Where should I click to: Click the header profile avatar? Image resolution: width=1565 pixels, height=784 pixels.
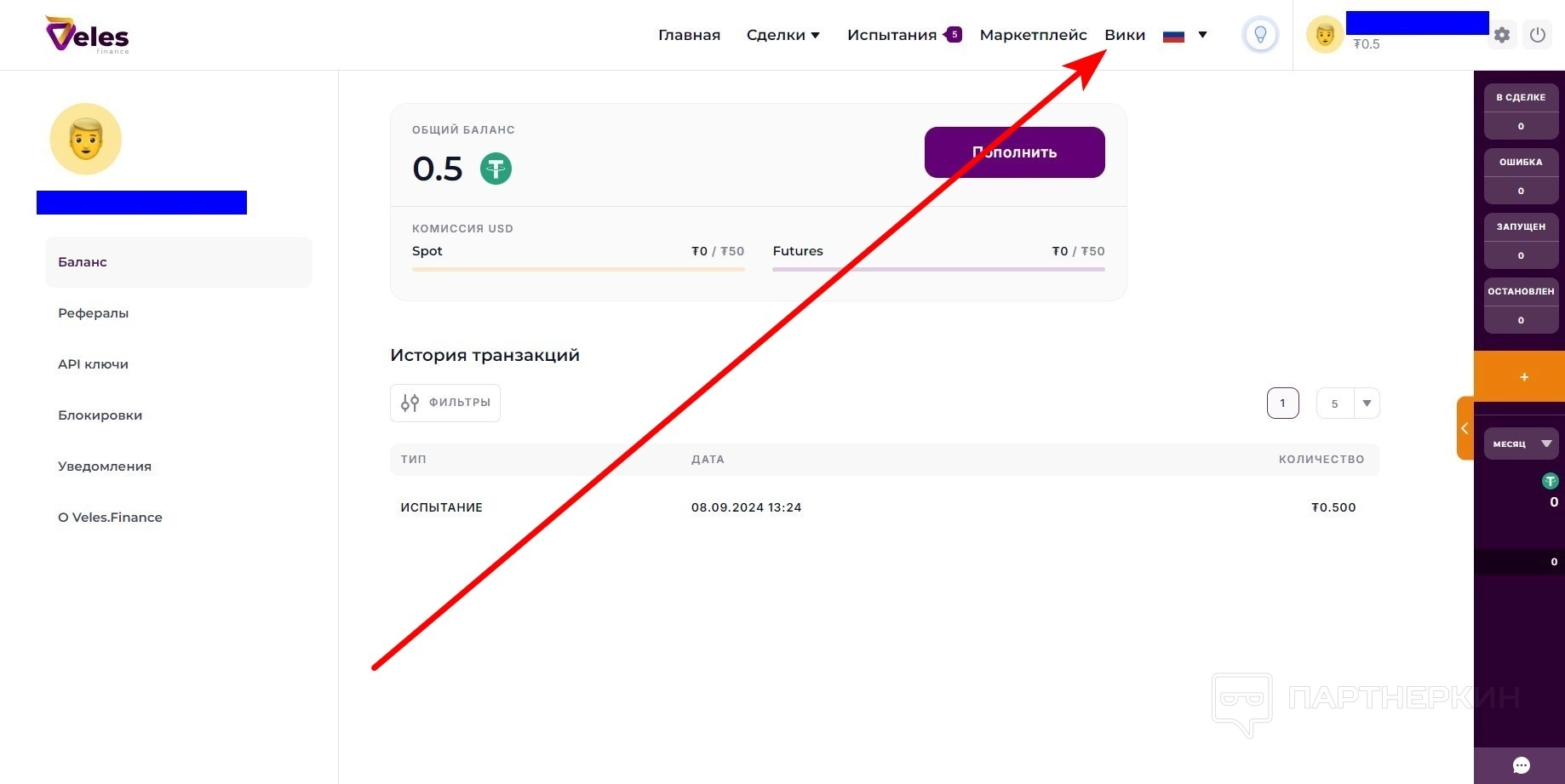click(1325, 35)
